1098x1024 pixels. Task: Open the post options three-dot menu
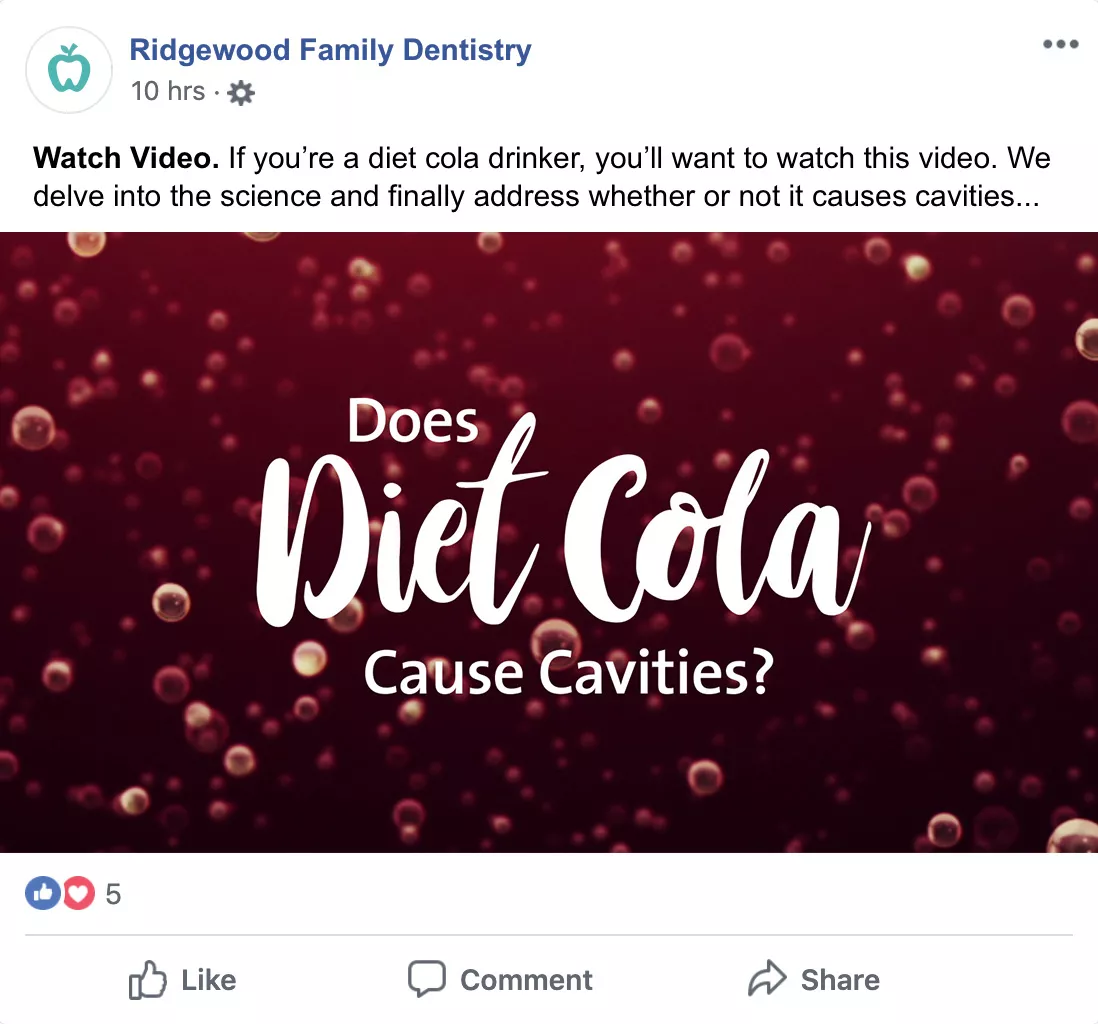click(1060, 44)
